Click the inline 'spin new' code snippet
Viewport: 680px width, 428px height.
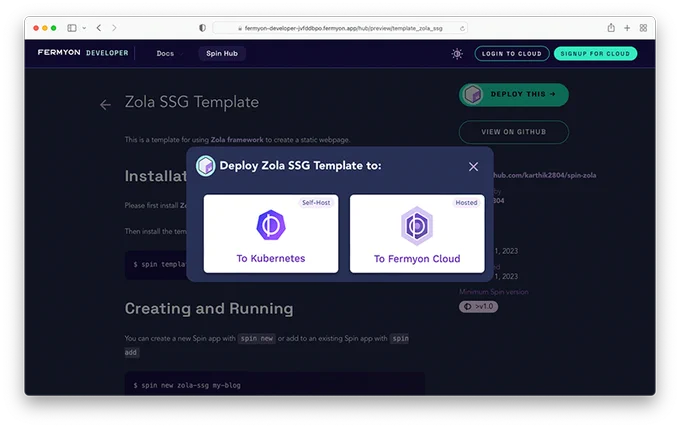(257, 338)
